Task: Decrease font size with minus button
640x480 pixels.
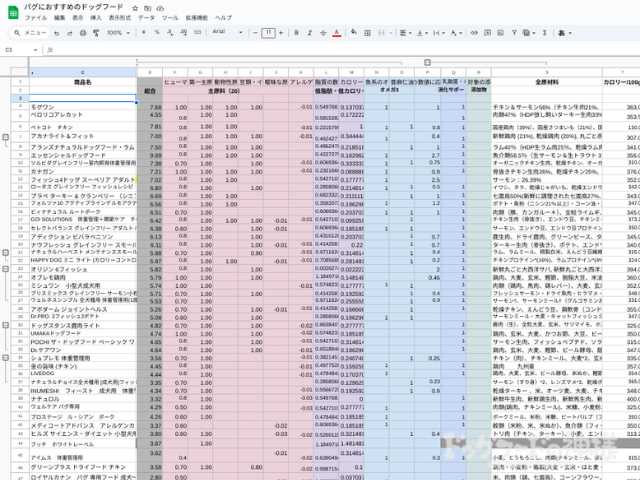Action: pos(256,33)
